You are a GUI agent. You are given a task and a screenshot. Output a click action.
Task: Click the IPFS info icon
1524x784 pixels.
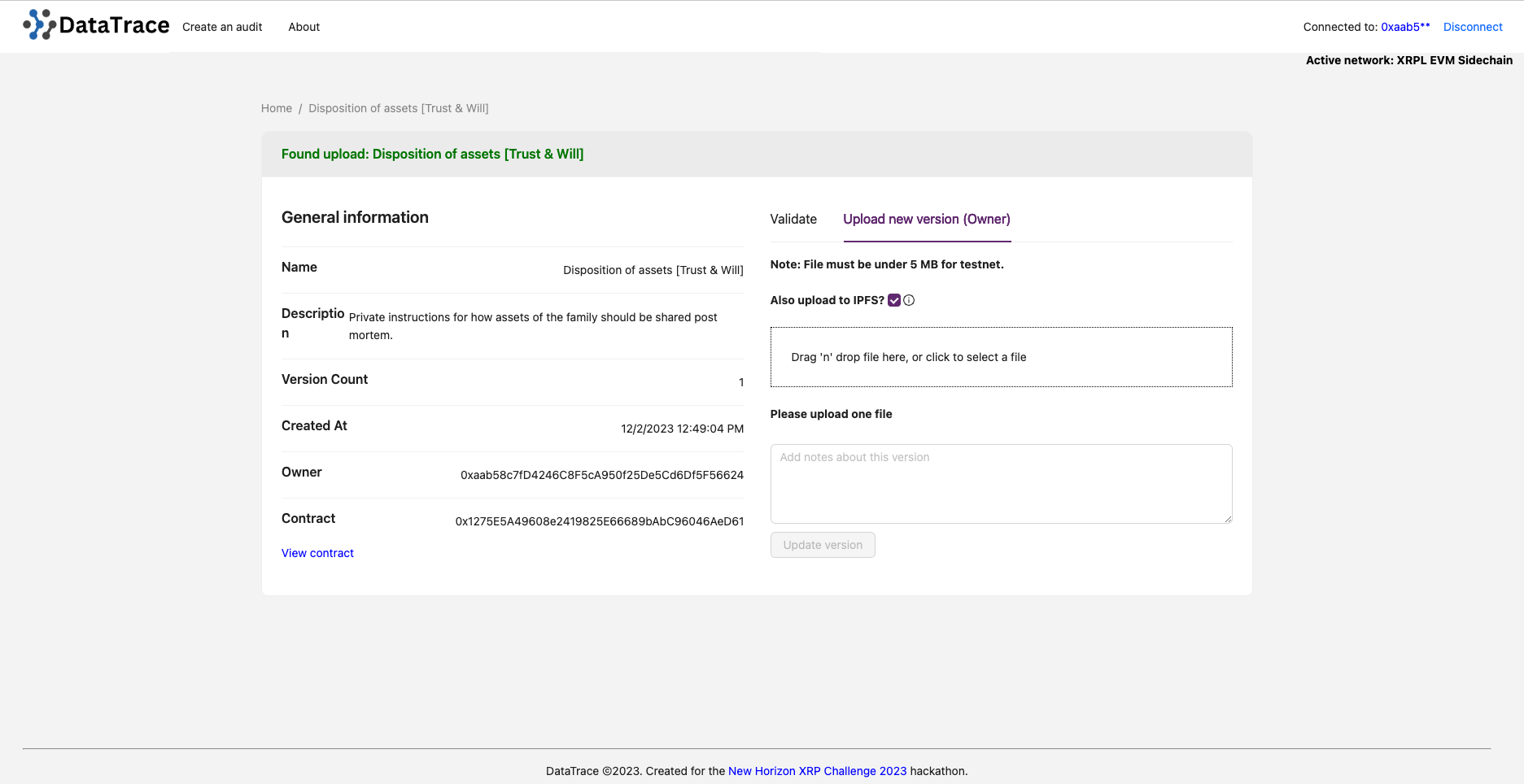909,300
